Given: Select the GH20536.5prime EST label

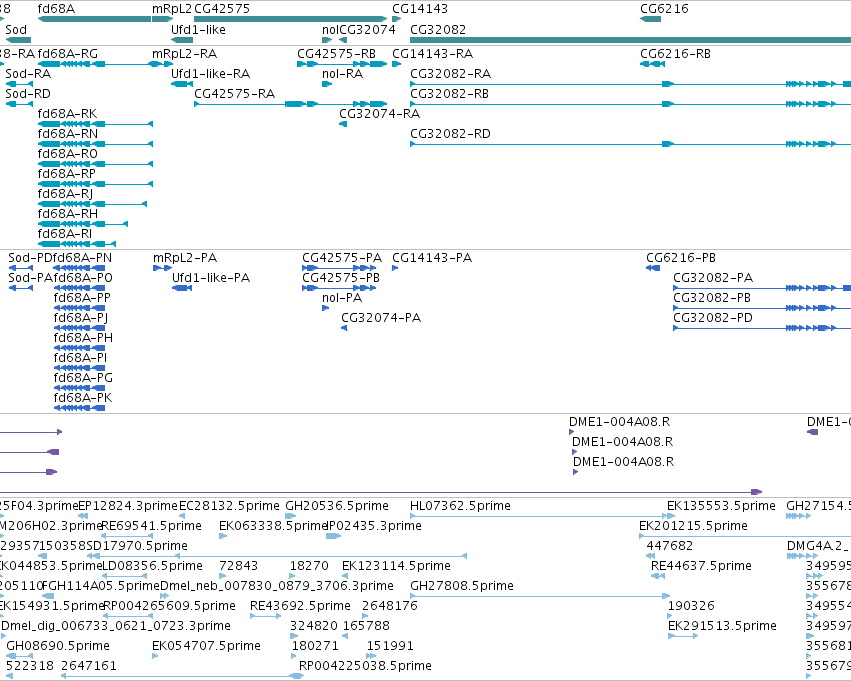Looking at the screenshot, I should (337, 506).
